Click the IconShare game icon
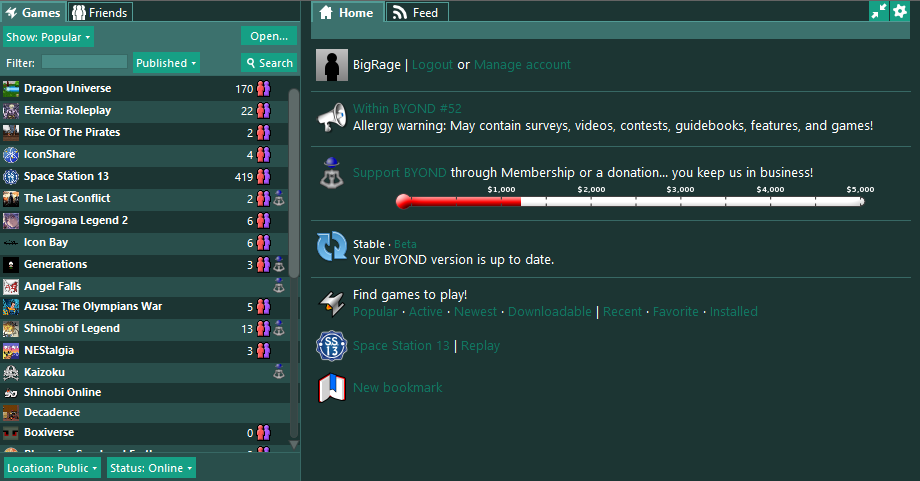Image resolution: width=920 pixels, height=481 pixels. click(11, 154)
